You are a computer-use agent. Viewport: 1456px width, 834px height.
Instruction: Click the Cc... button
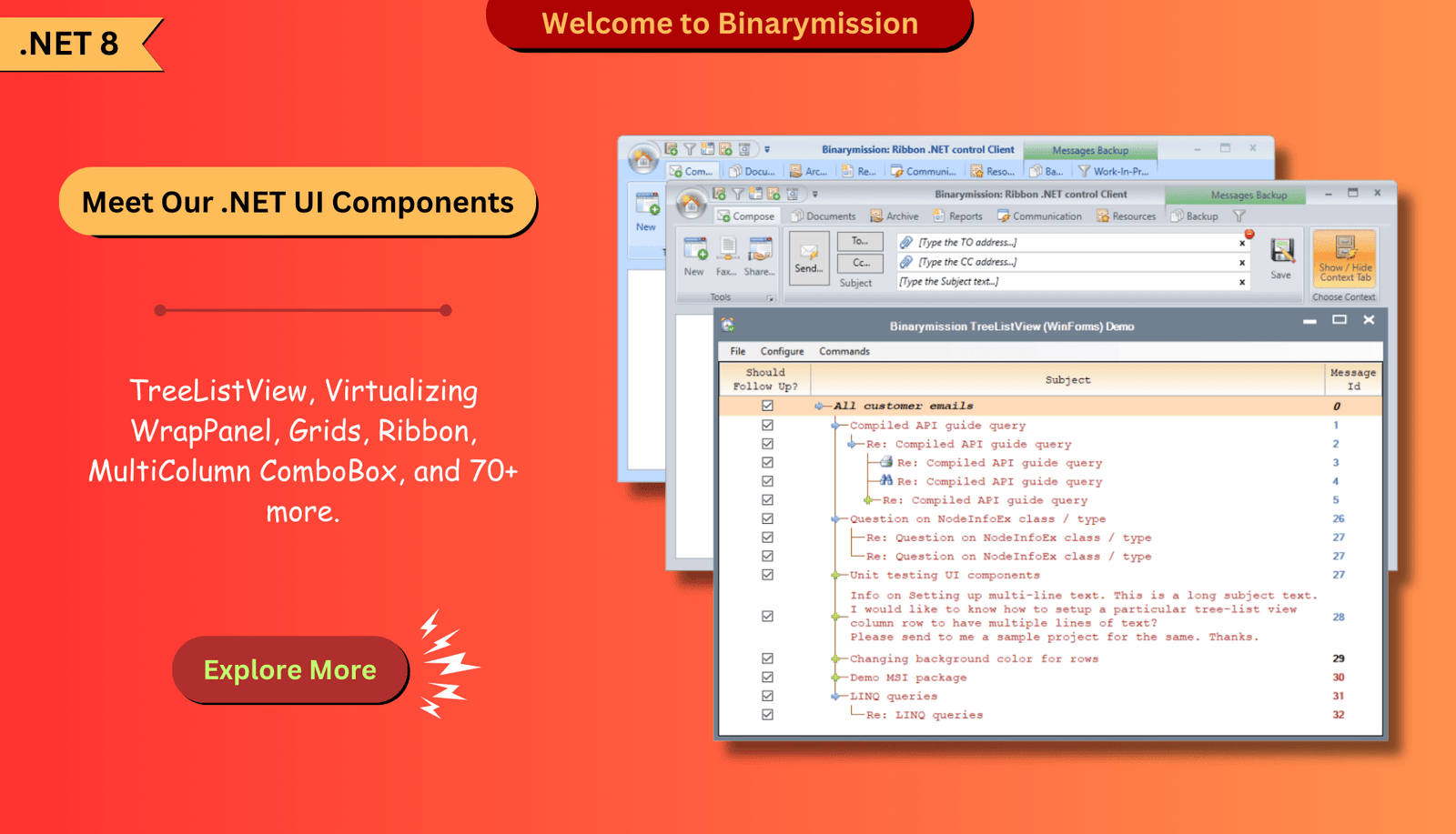pyautogui.click(x=860, y=262)
